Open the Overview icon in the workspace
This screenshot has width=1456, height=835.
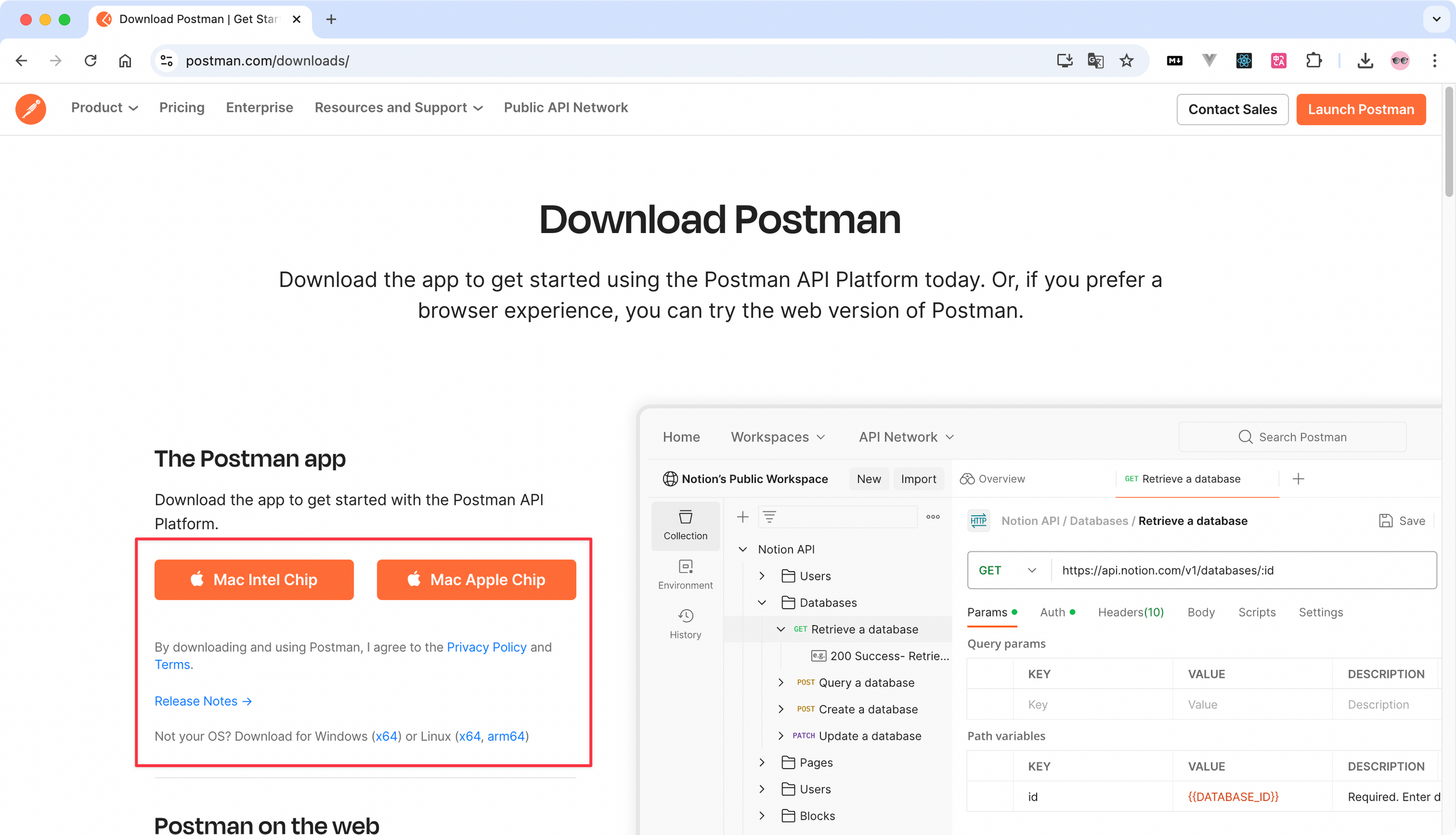tap(968, 479)
